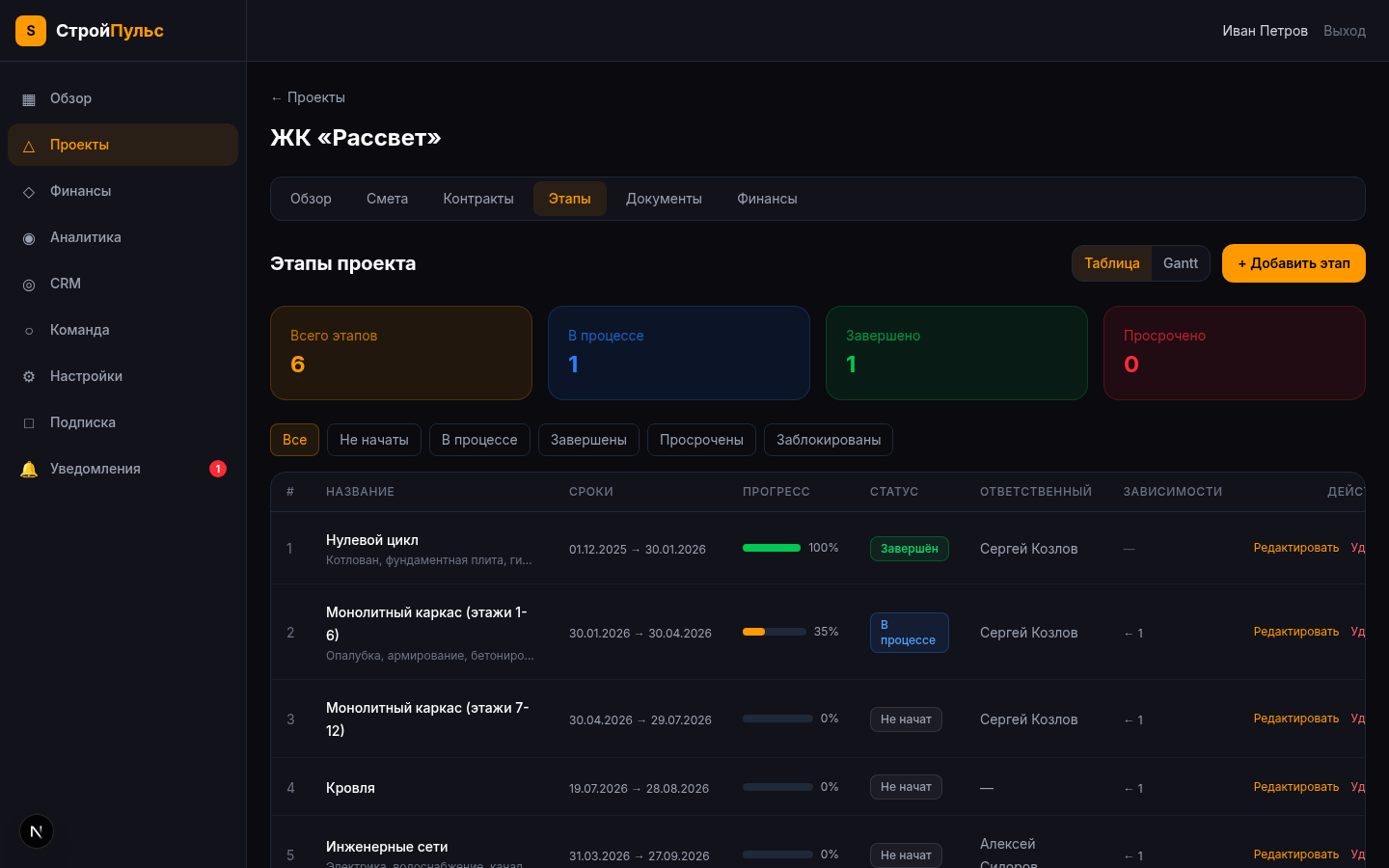
Task: Show only Заблокированы stages
Action: [x=828, y=440]
